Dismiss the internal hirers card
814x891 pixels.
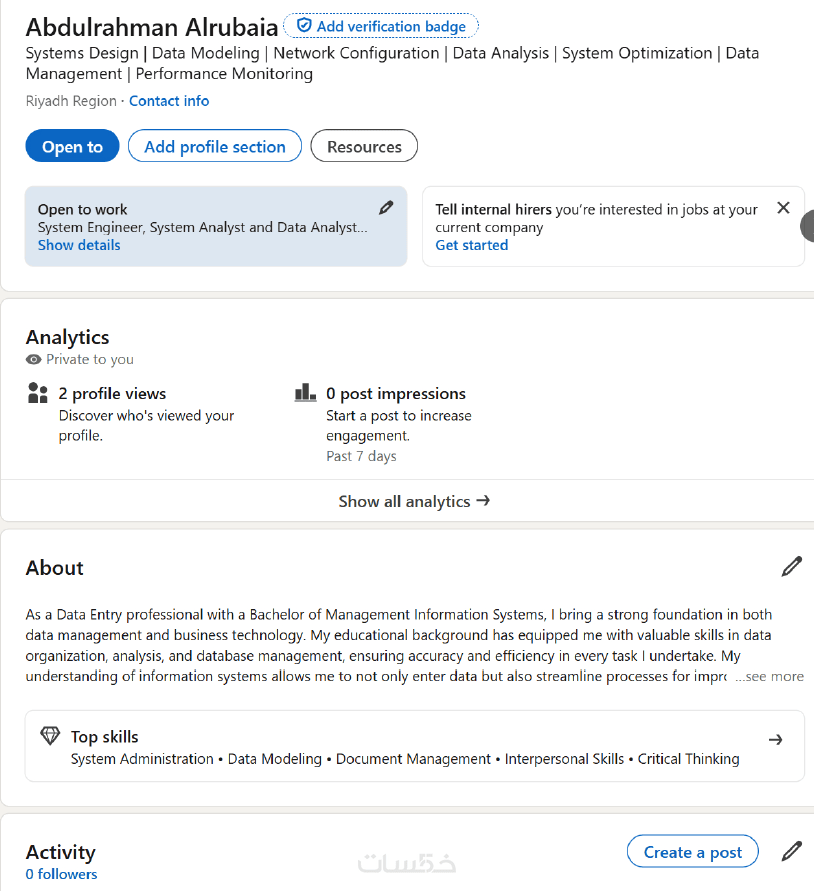pos(783,208)
